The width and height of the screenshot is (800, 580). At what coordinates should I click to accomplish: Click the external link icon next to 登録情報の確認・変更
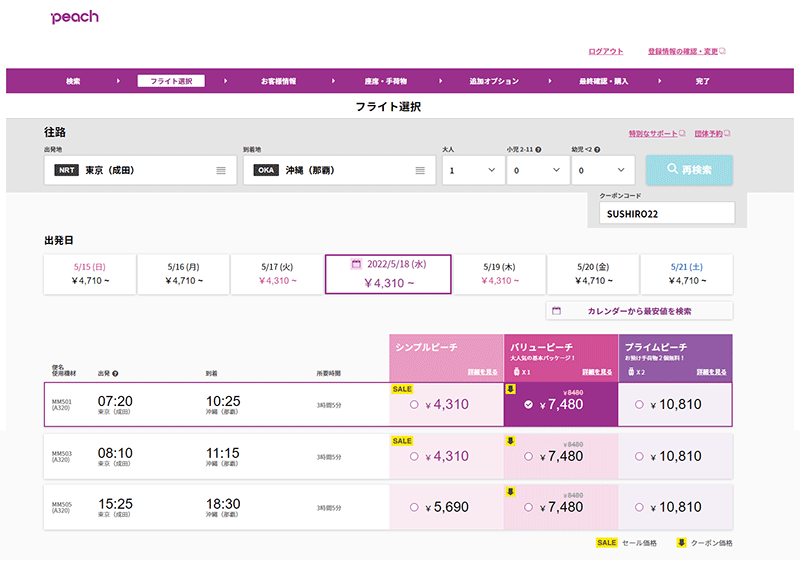tap(722, 51)
